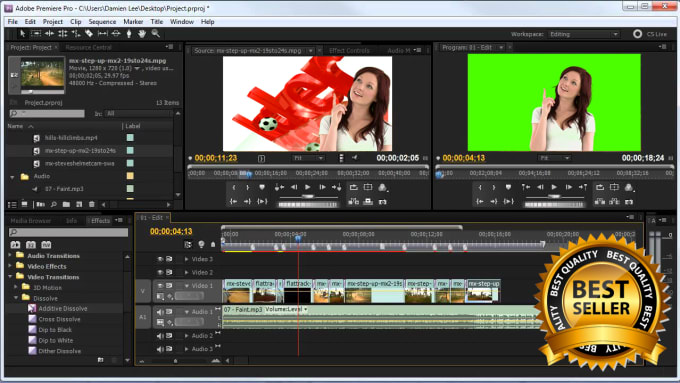
Task: Switch to the Effect Controls tab
Action: click(x=349, y=51)
